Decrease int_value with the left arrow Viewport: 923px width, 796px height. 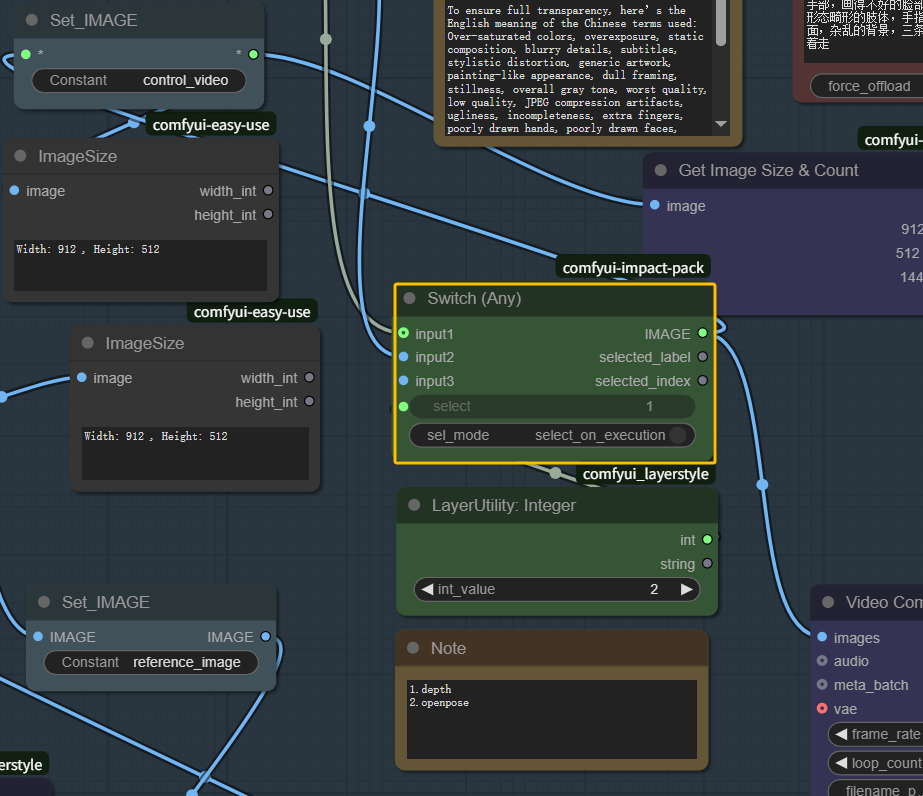coord(427,589)
